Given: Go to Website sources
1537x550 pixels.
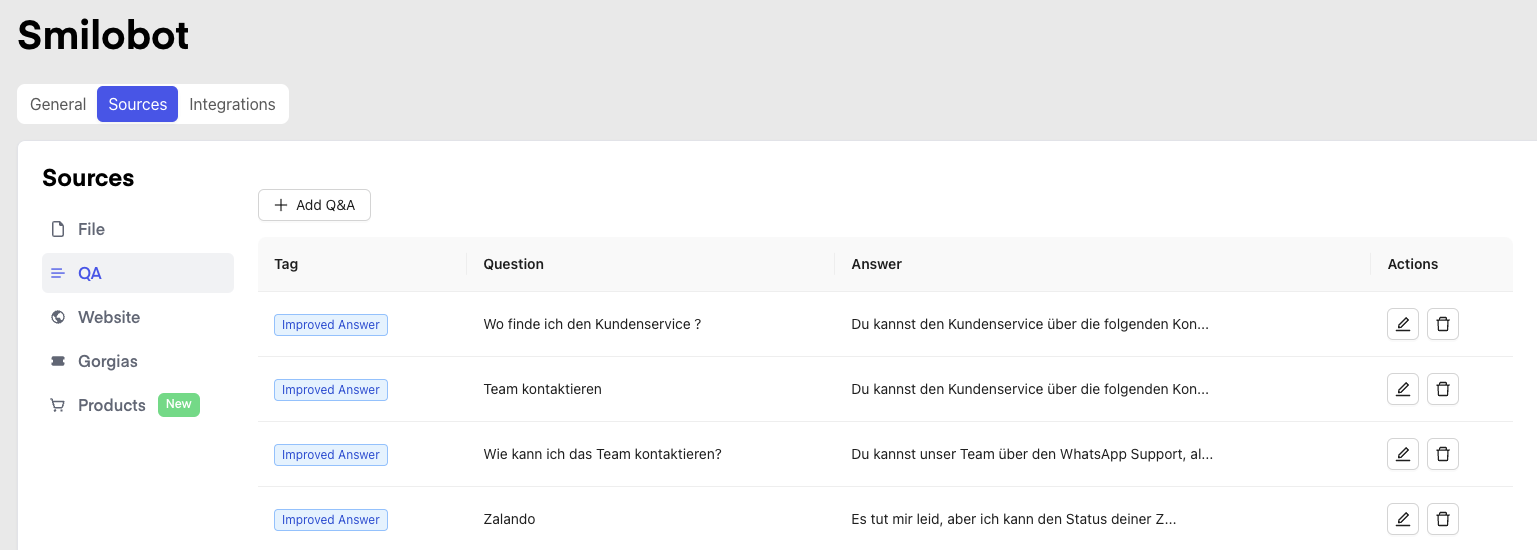Looking at the screenshot, I should pyautogui.click(x=108, y=317).
